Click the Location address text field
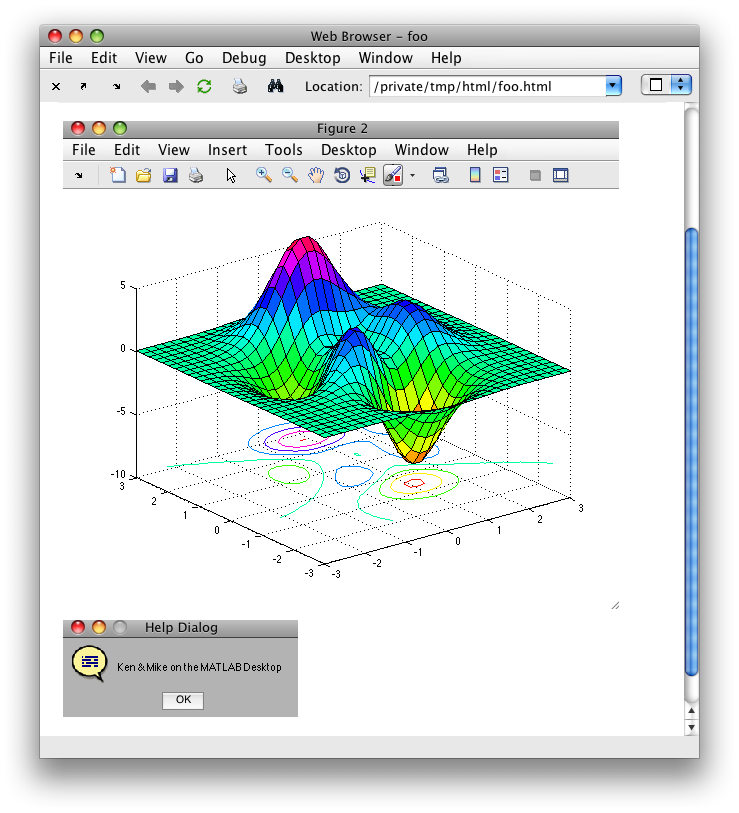 point(487,86)
